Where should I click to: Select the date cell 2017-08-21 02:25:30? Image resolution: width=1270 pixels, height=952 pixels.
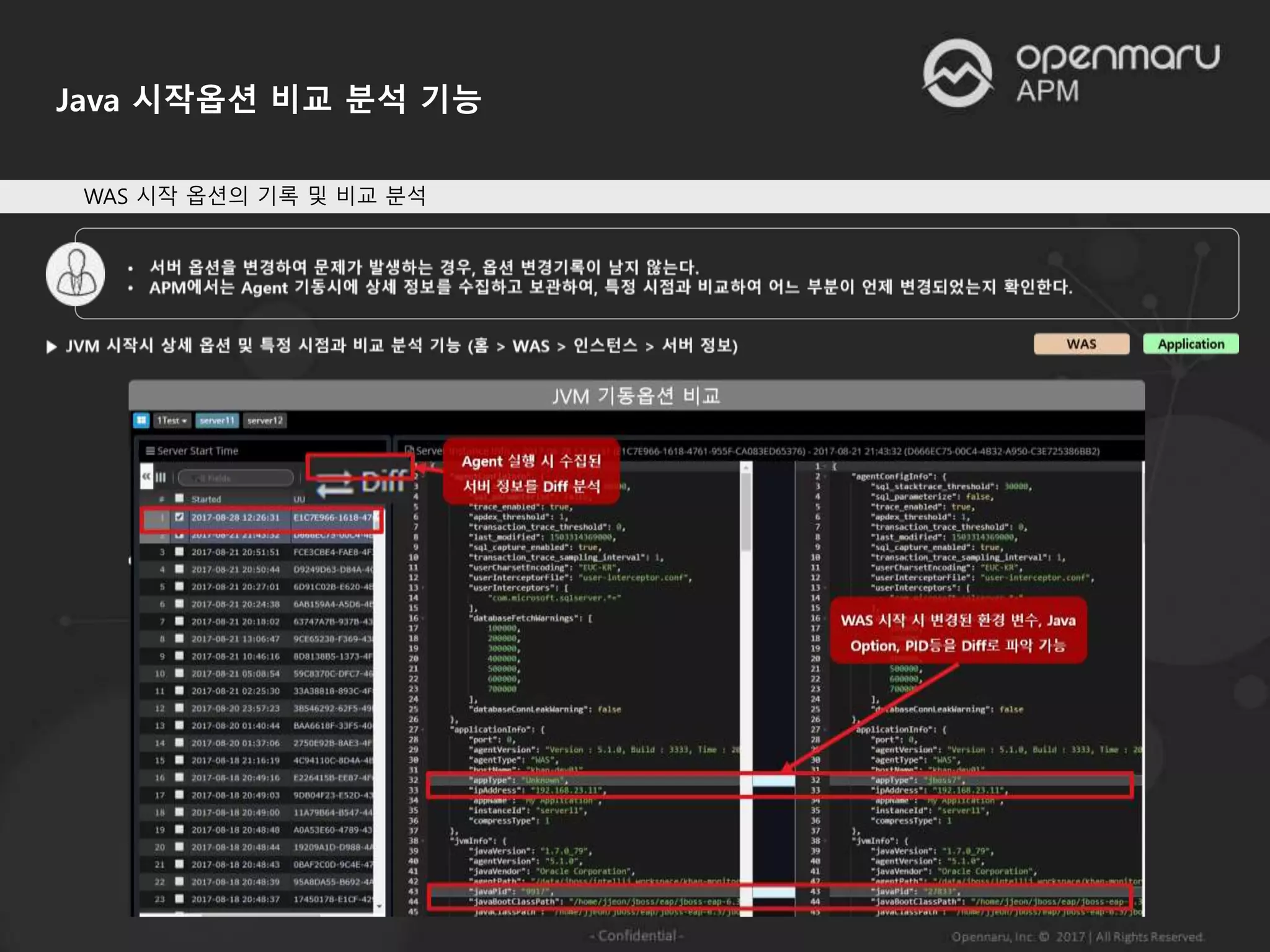235,690
